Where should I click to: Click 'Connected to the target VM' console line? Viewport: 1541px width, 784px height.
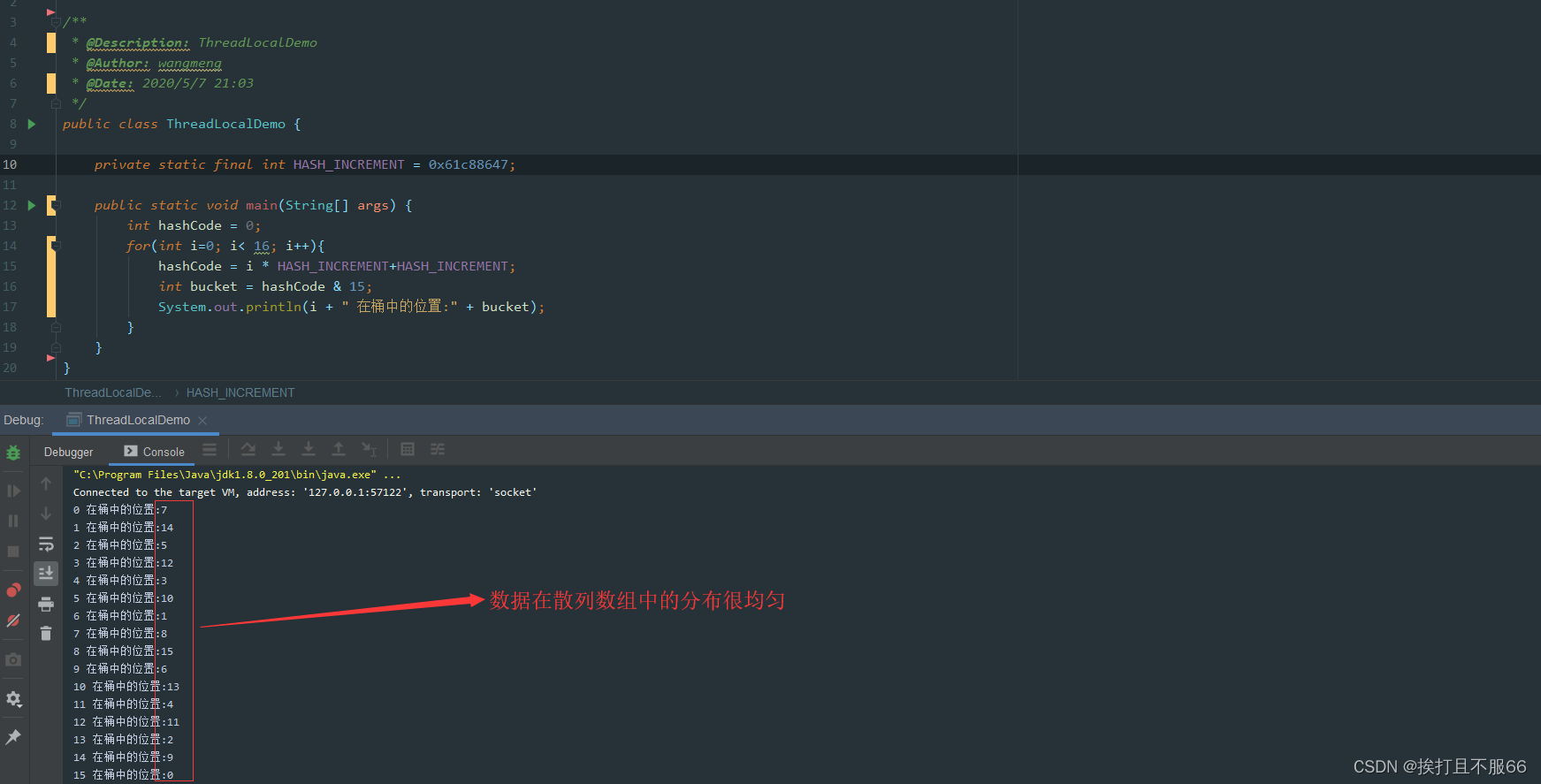305,492
